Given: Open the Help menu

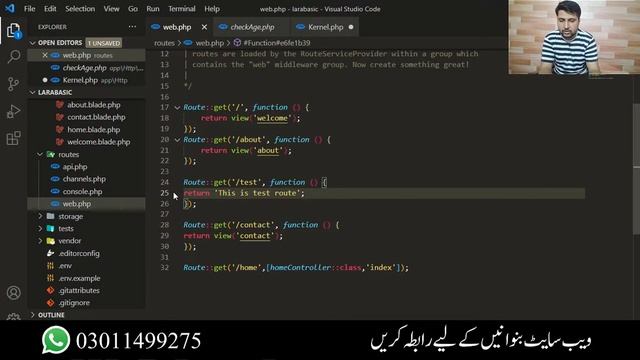Looking at the screenshot, I should (212, 9).
